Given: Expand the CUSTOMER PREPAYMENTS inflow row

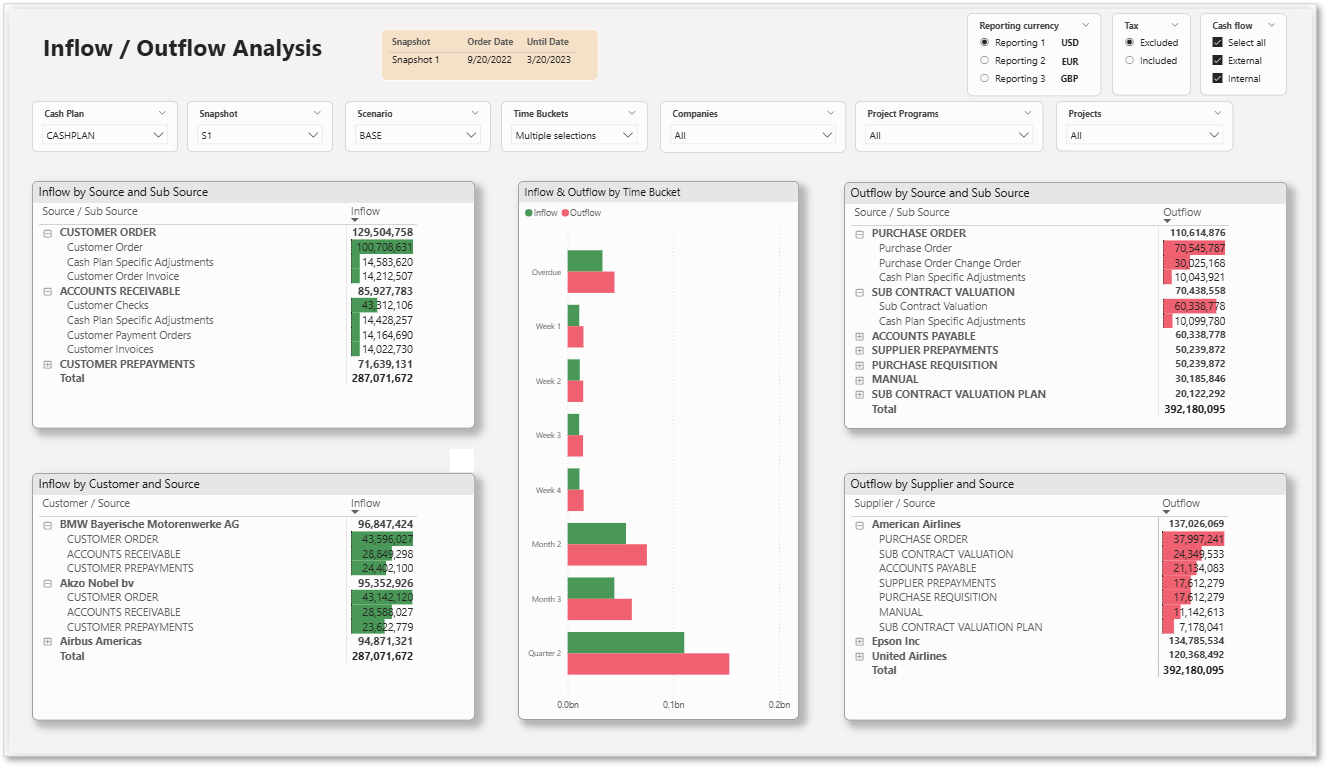Looking at the screenshot, I should [x=47, y=365].
